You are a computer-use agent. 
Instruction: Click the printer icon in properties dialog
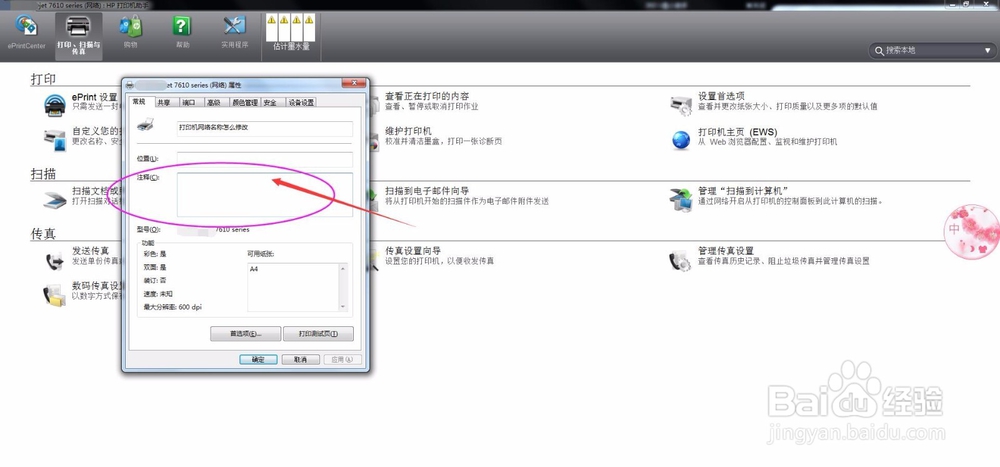[145, 124]
